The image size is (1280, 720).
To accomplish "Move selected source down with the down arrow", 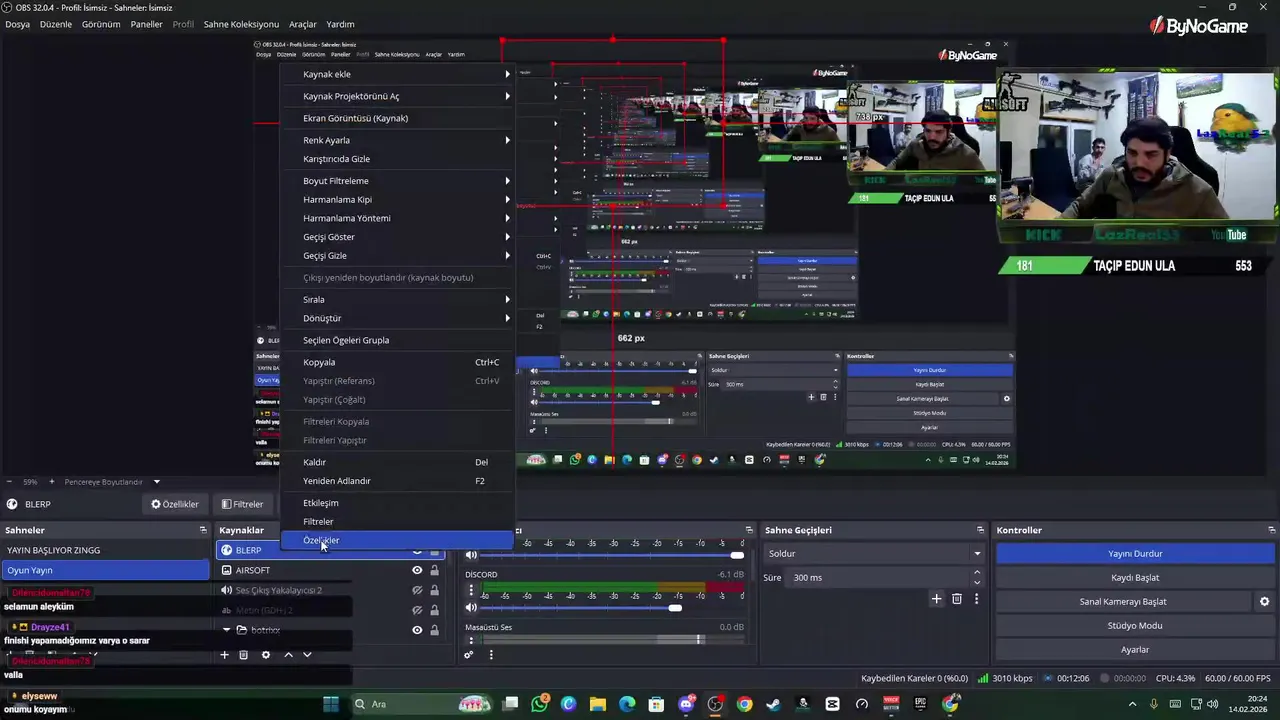I will click(307, 655).
